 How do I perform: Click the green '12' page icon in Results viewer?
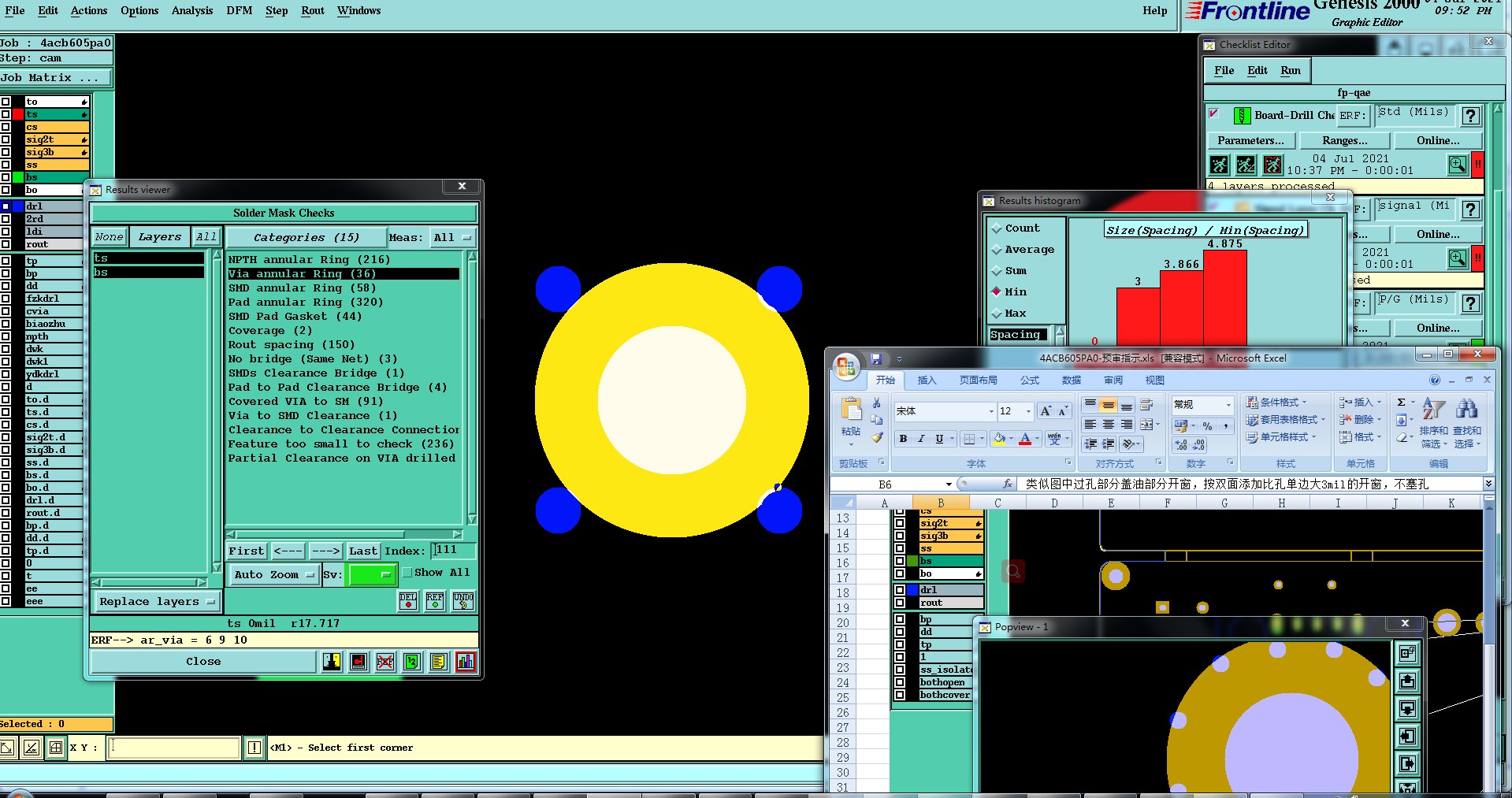click(412, 662)
